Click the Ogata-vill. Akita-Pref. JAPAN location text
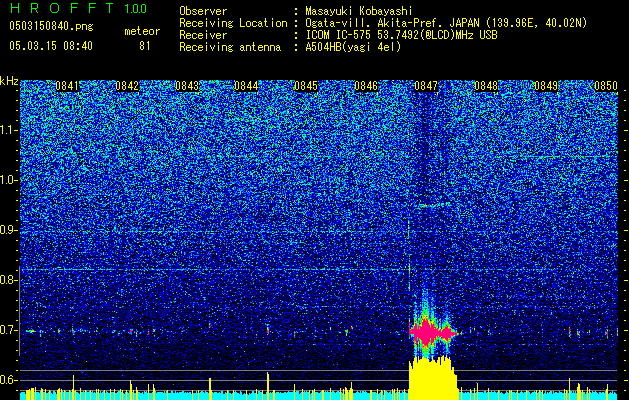Viewport: 629px width, 400px height. (x=446, y=23)
